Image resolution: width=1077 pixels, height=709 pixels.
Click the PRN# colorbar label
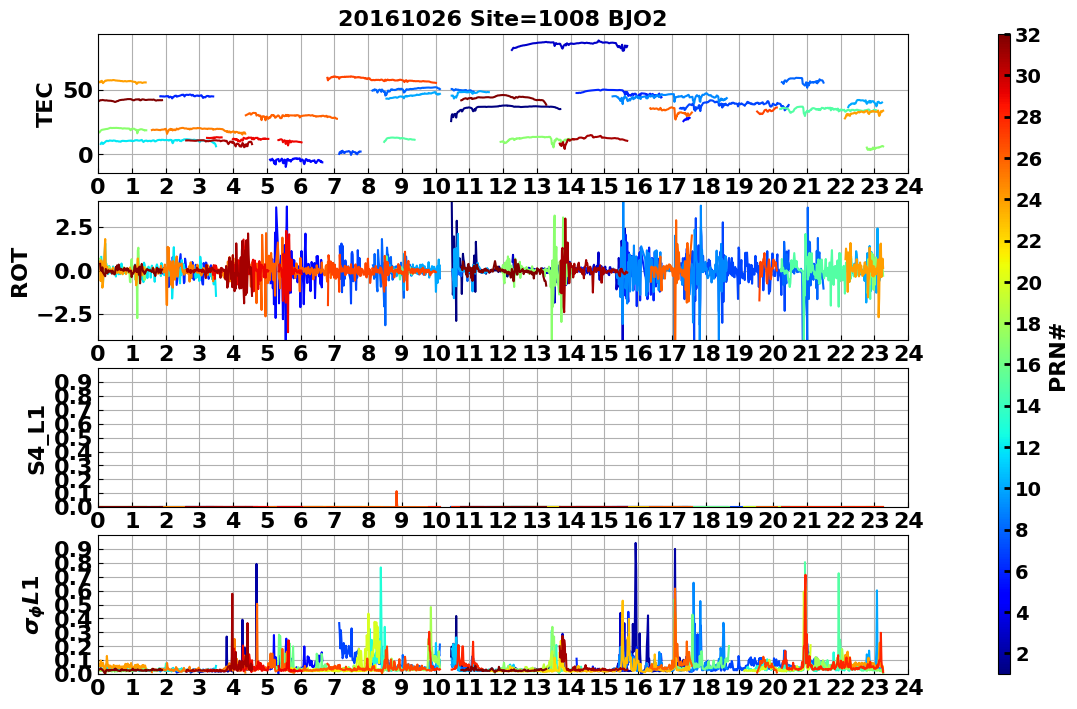[1057, 357]
